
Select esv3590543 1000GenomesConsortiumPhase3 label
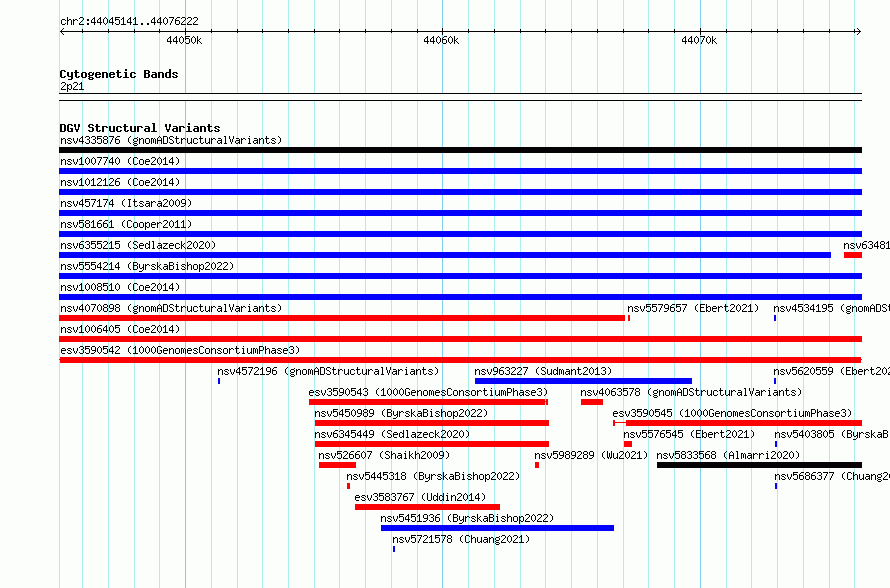(x=428, y=392)
